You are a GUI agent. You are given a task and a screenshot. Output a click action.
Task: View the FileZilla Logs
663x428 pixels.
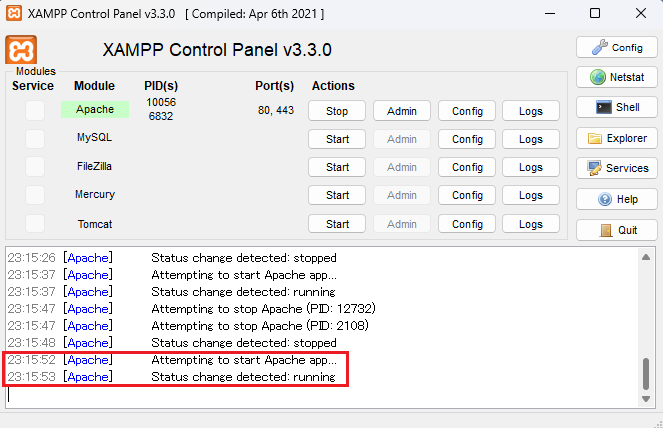(531, 167)
